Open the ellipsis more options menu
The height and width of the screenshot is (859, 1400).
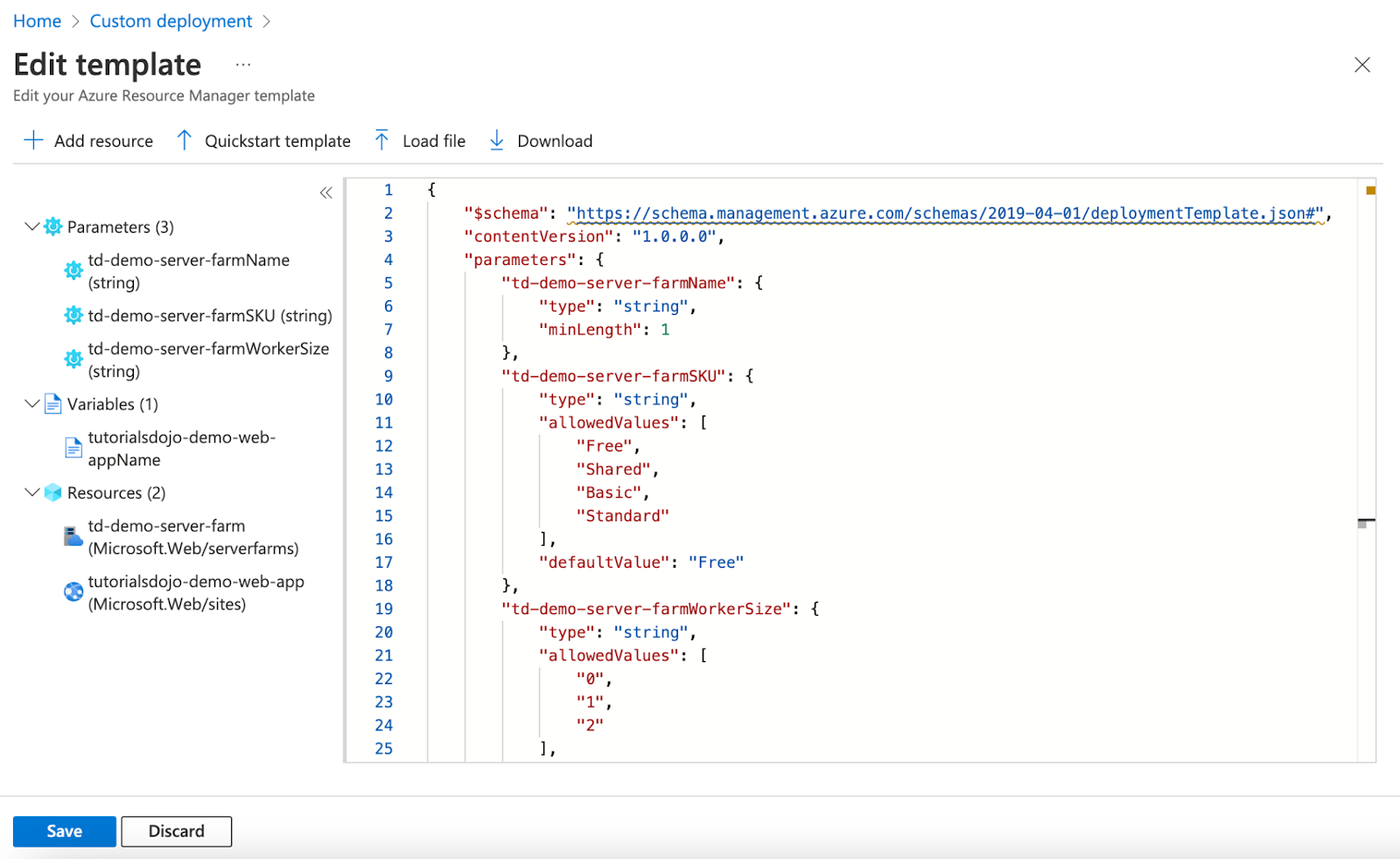243,65
